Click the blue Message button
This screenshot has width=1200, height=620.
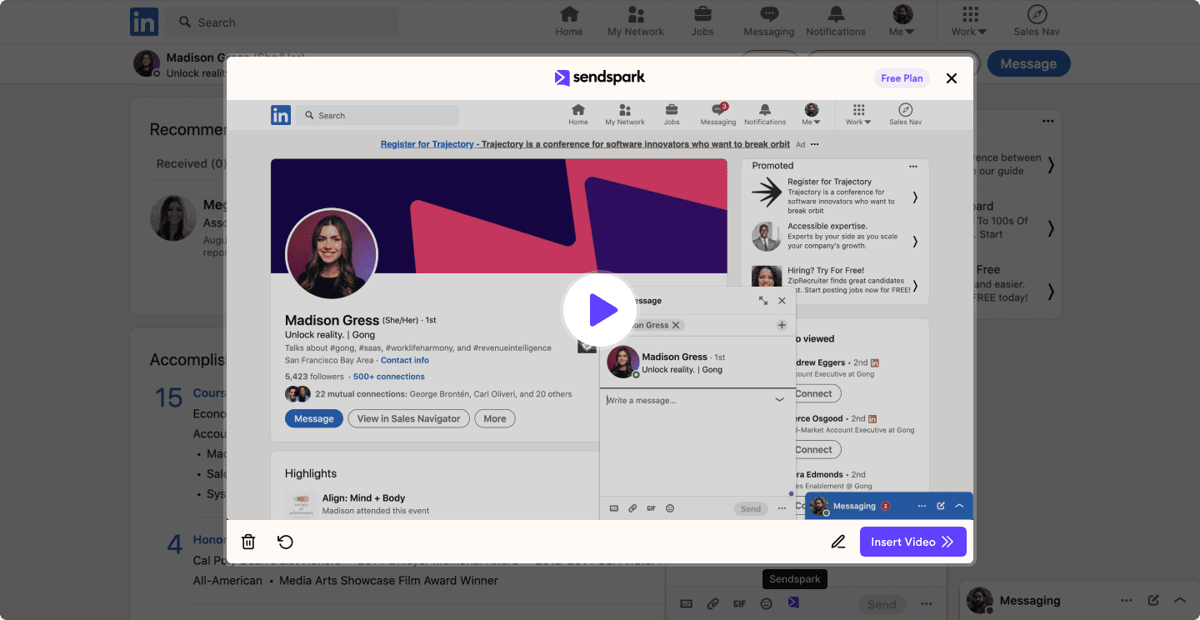pyautogui.click(x=1028, y=63)
